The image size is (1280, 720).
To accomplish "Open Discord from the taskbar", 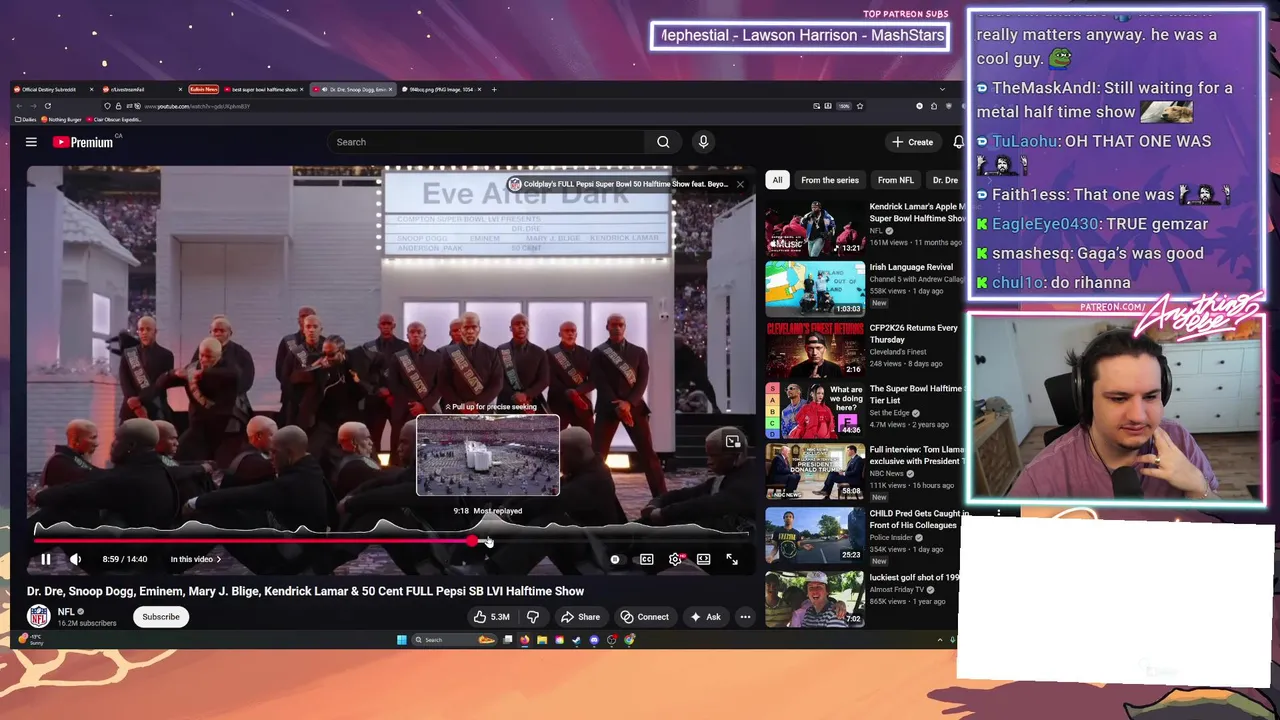I will pos(594,640).
